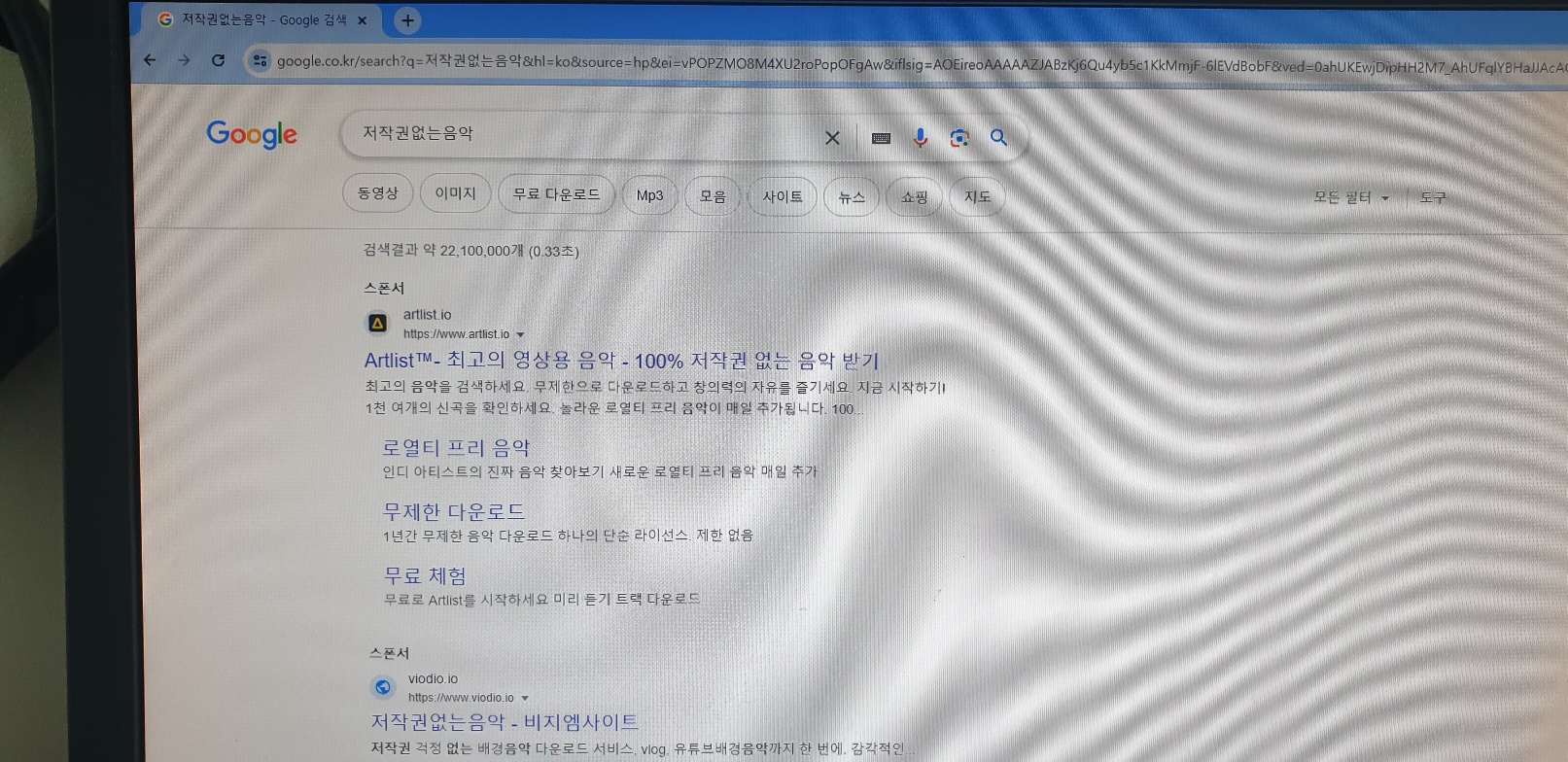Viewport: 1568px width, 762px height.
Task: Click the viodio.io globe favicon
Action: 383,687
